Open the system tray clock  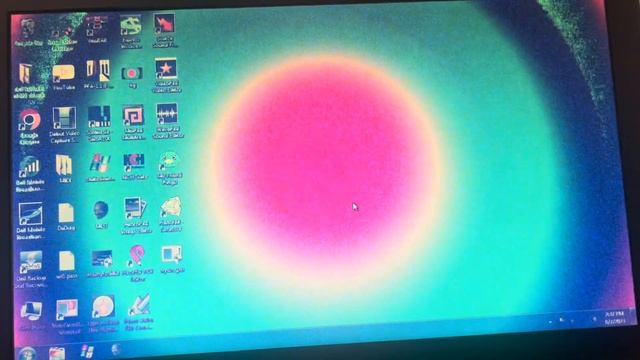pyautogui.click(x=614, y=318)
